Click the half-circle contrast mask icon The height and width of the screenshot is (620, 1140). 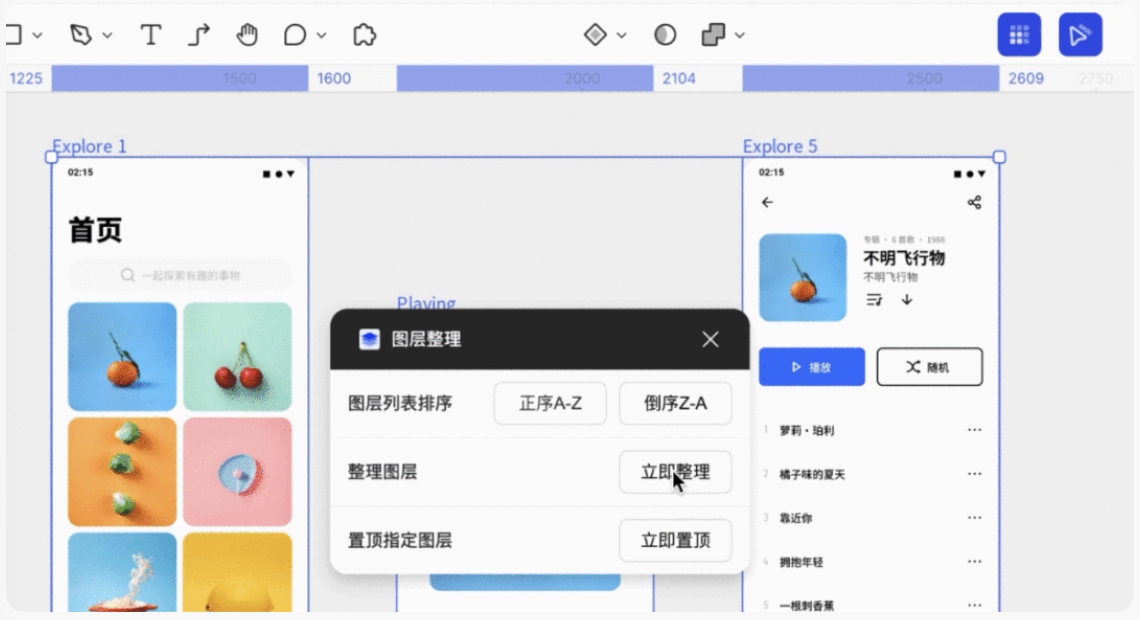665,35
